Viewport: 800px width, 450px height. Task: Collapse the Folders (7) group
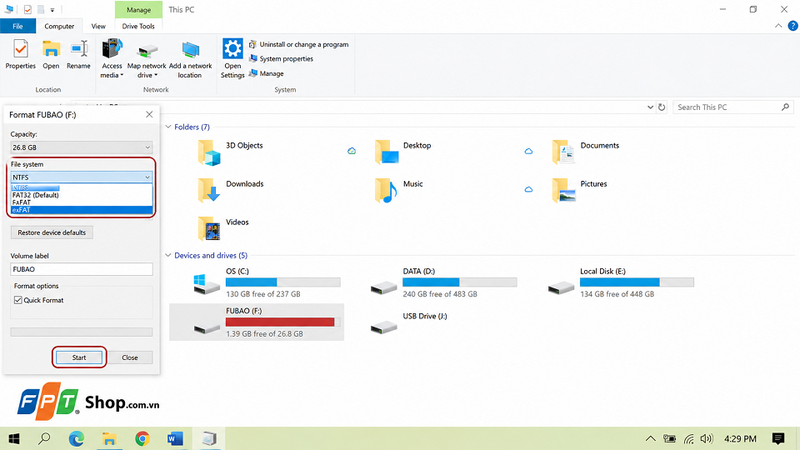(x=168, y=127)
